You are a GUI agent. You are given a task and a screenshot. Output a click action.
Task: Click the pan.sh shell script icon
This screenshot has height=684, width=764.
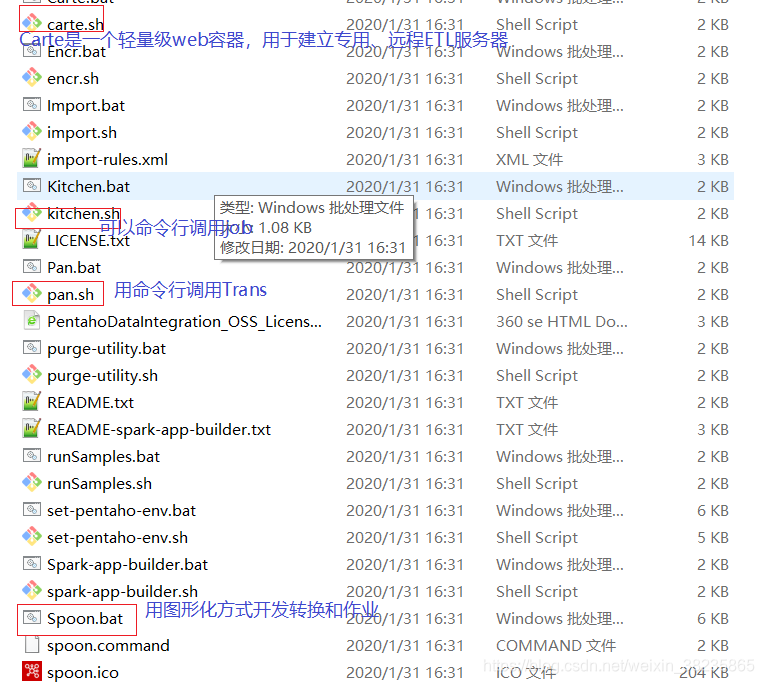click(32, 293)
